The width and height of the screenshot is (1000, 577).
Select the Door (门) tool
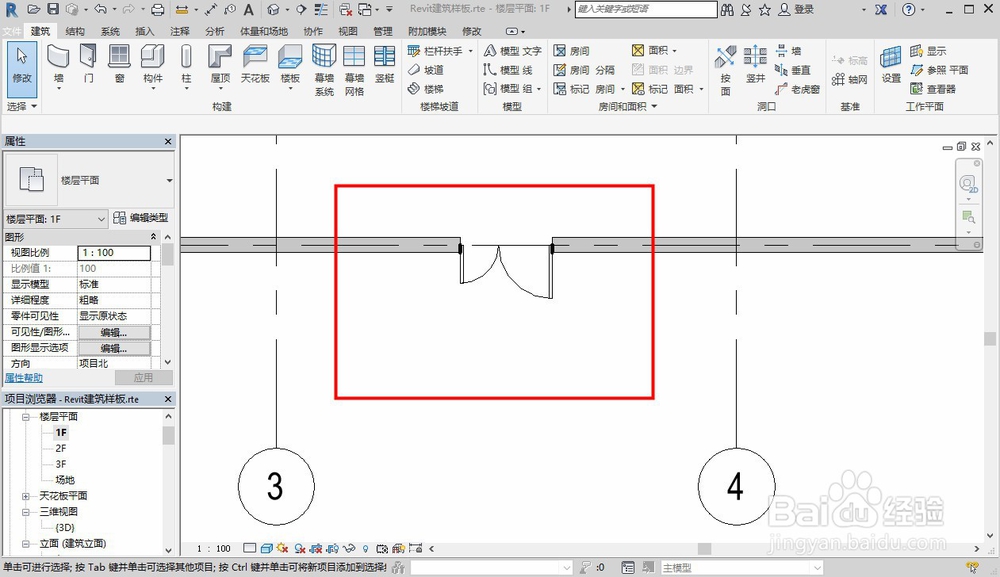pyautogui.click(x=88, y=64)
